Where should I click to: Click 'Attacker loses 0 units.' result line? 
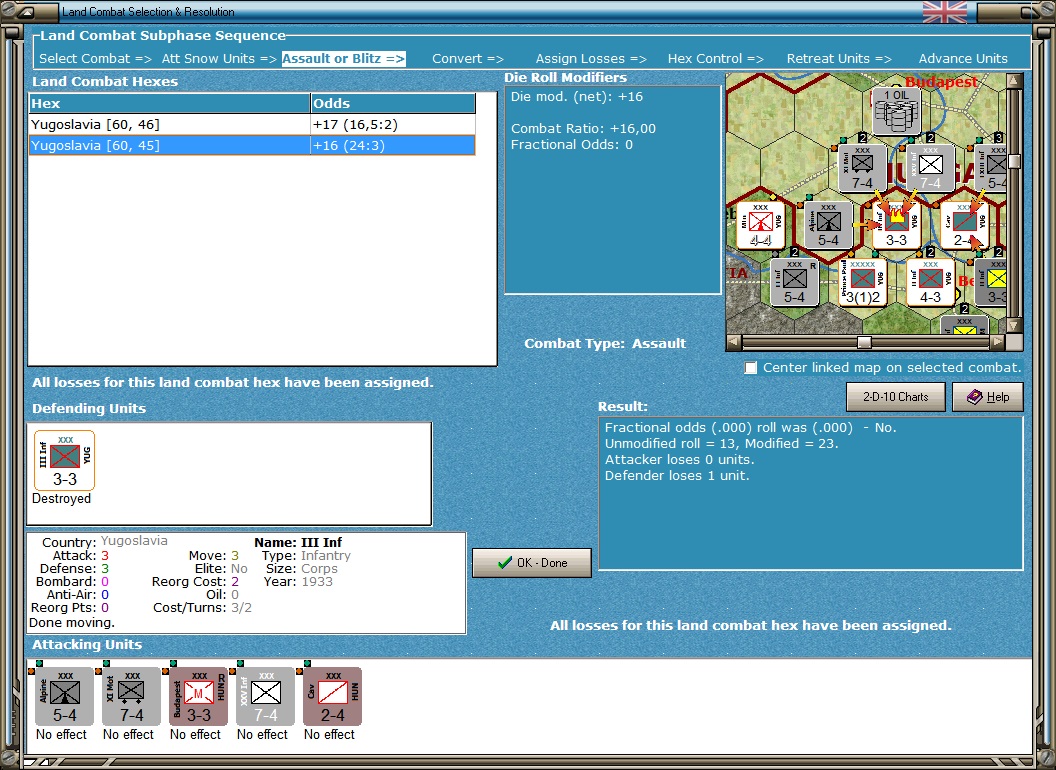[x=680, y=459]
